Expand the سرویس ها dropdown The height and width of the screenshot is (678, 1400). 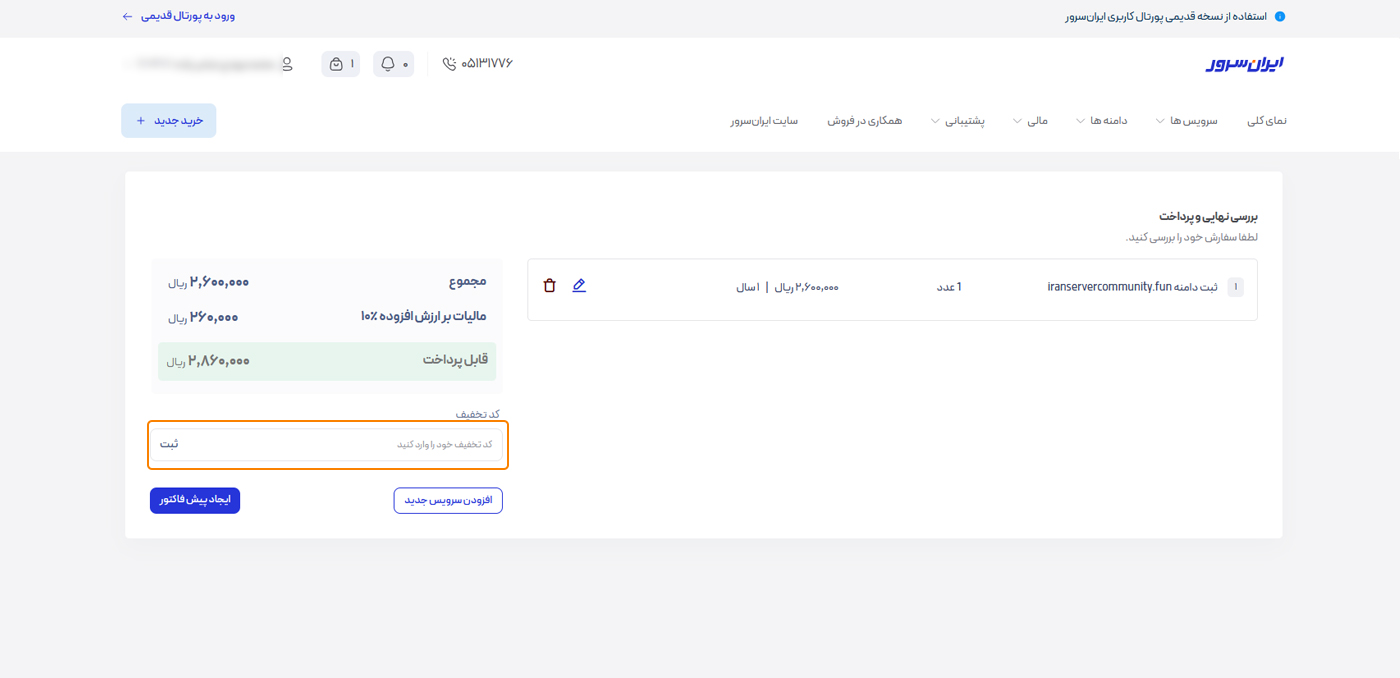pos(1188,120)
